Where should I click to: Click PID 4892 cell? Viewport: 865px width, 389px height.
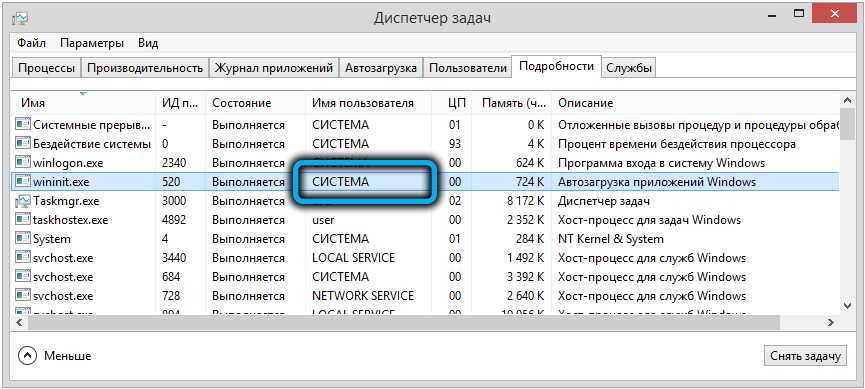tap(174, 220)
